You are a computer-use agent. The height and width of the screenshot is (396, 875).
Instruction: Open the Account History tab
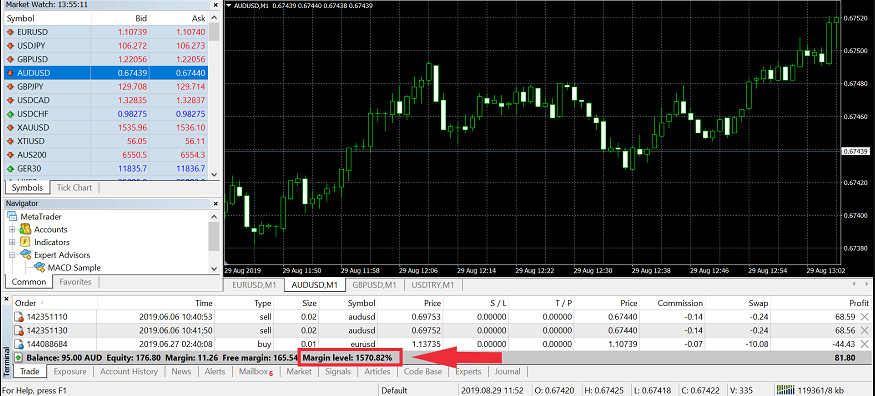[x=129, y=371]
